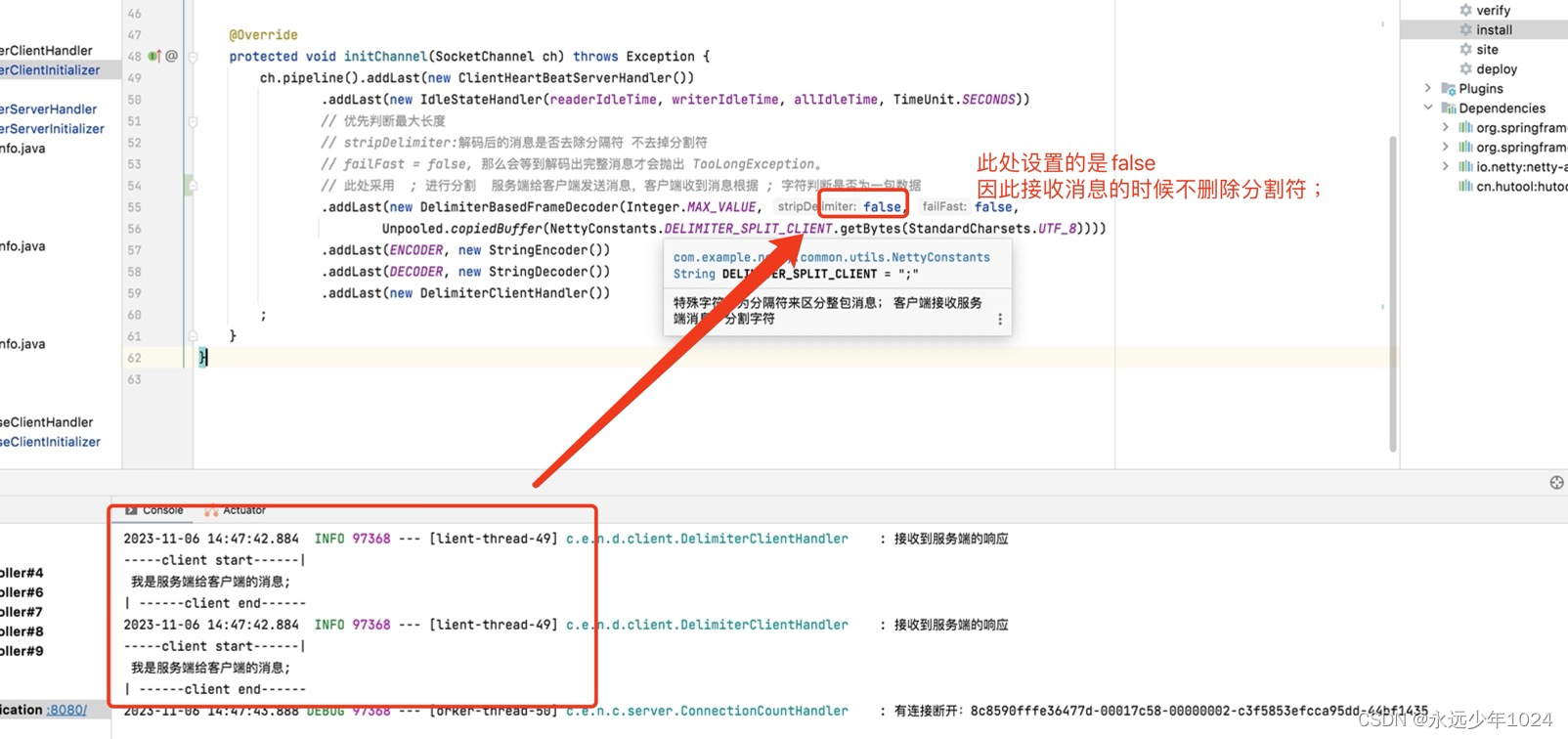Click DelimiterClientHandler on line 59

pos(504,293)
